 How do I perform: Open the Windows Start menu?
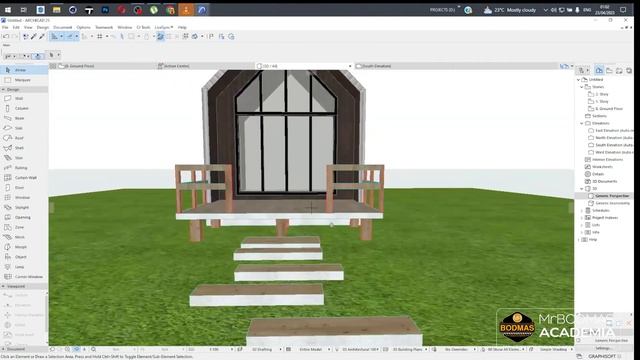pyautogui.click(x=8, y=10)
